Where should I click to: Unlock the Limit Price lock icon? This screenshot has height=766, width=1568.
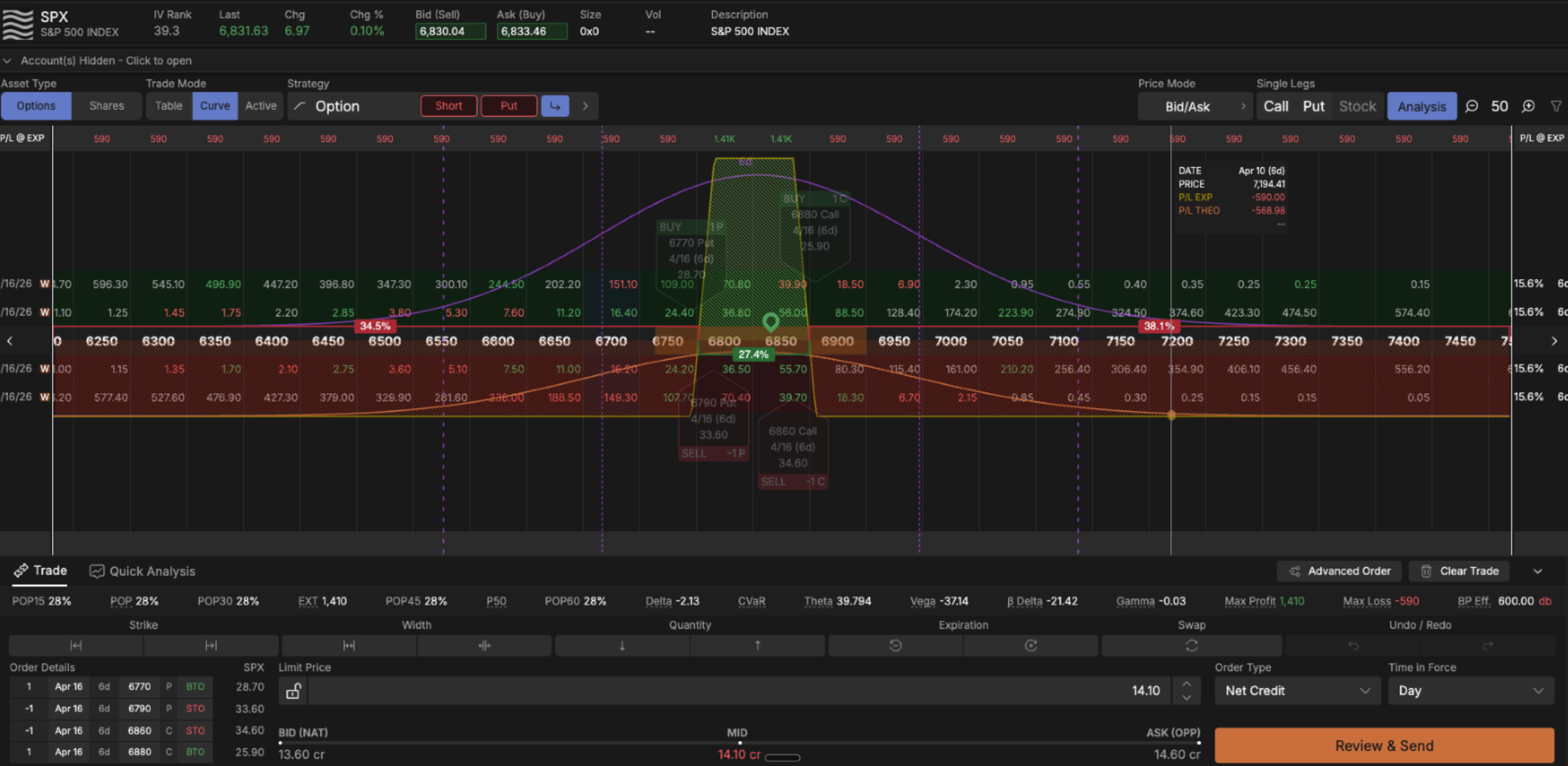tap(293, 690)
